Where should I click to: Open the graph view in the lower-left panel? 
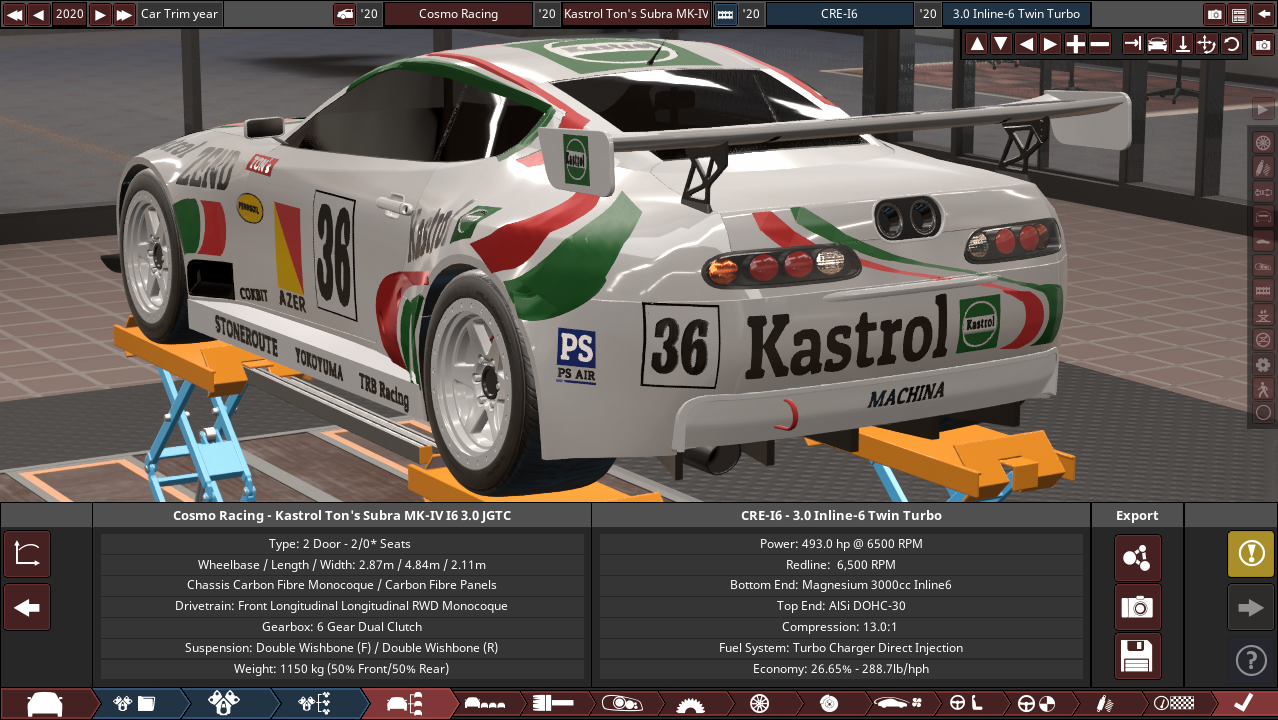27,554
